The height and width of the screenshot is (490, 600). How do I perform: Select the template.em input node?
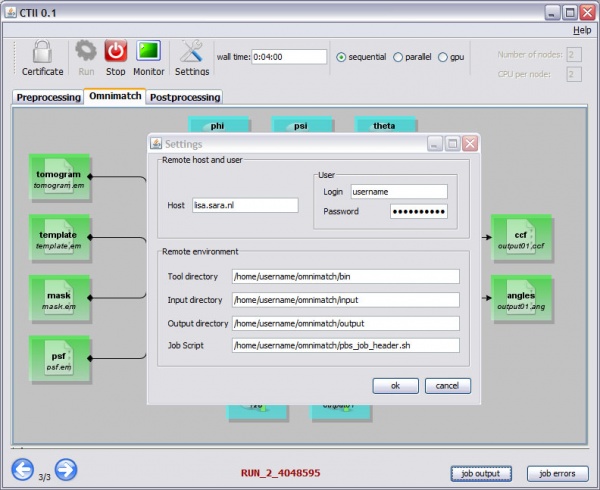coord(59,240)
